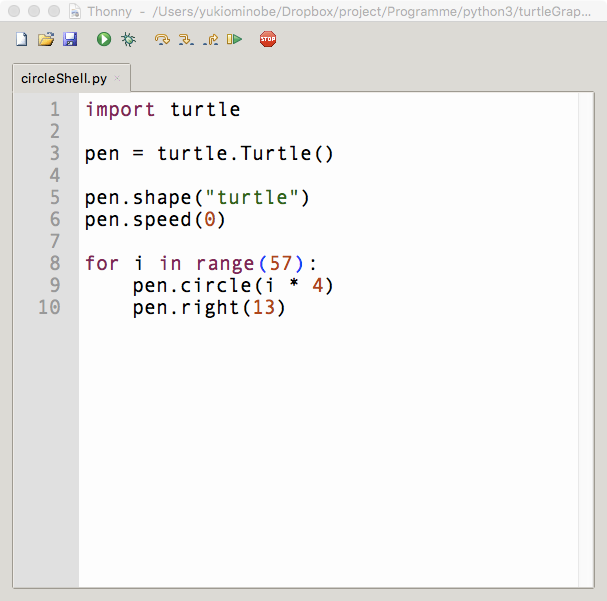Click the Step over debug icon
The image size is (607, 601).
coord(162,40)
